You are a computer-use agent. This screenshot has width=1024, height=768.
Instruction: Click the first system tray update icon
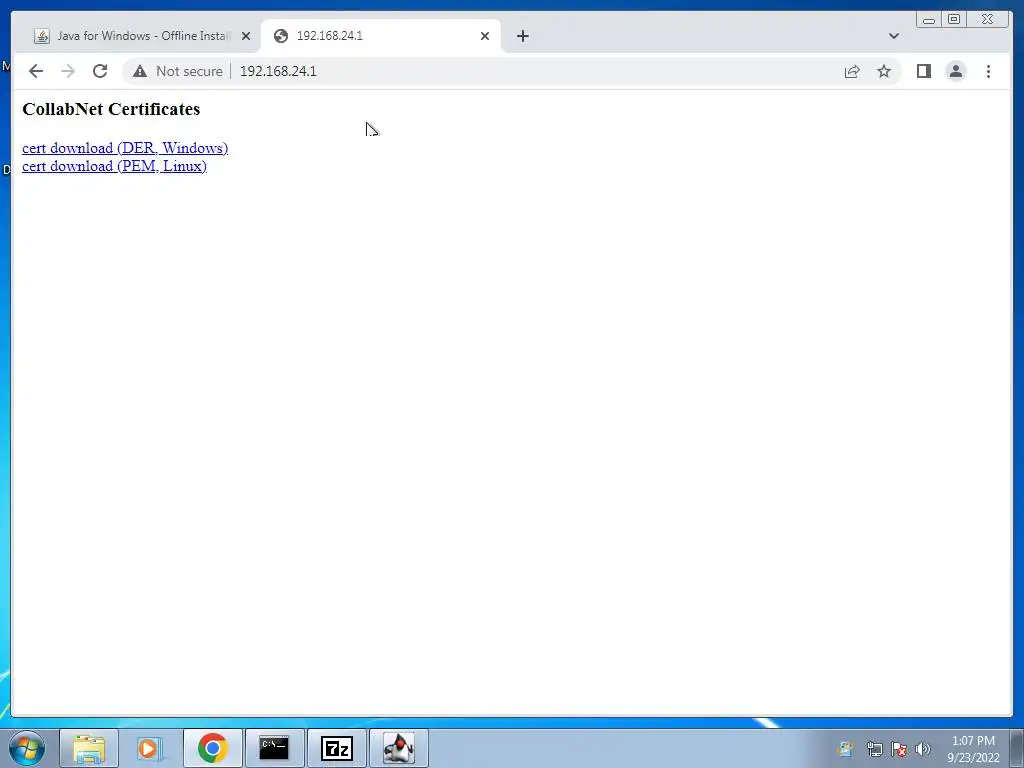coord(845,749)
